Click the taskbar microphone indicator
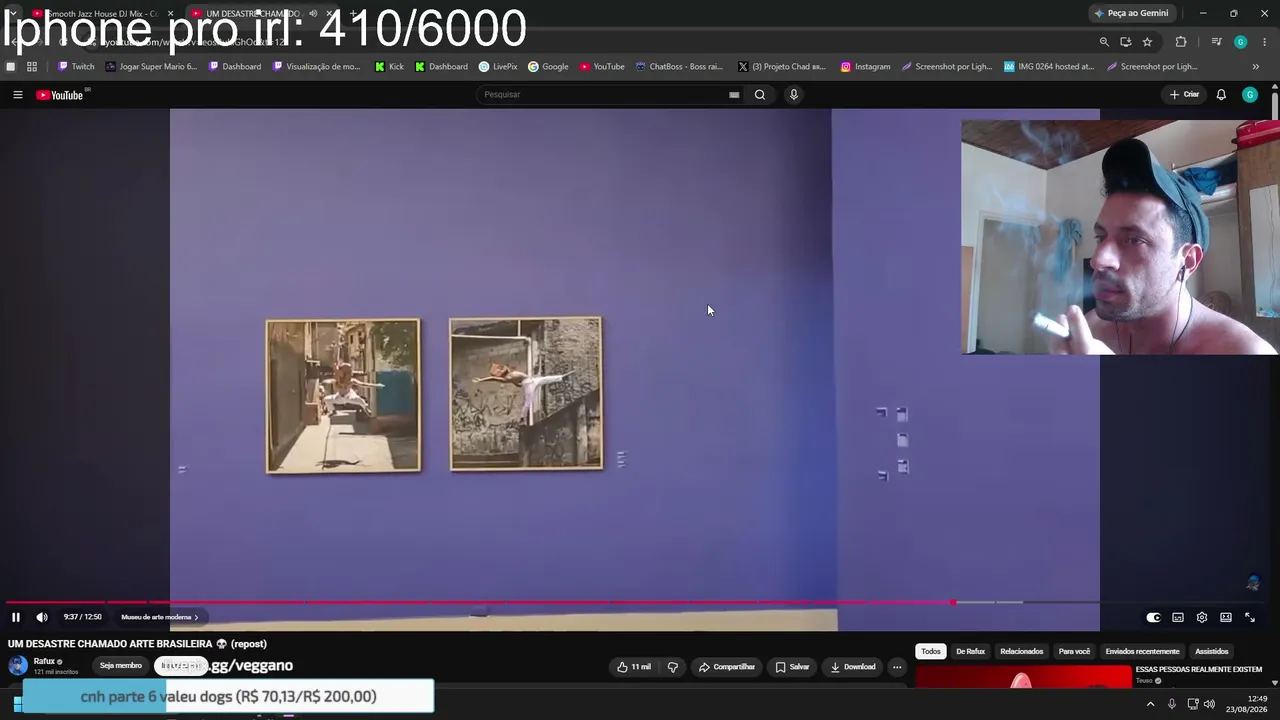This screenshot has width=1280, height=720. click(x=1172, y=704)
